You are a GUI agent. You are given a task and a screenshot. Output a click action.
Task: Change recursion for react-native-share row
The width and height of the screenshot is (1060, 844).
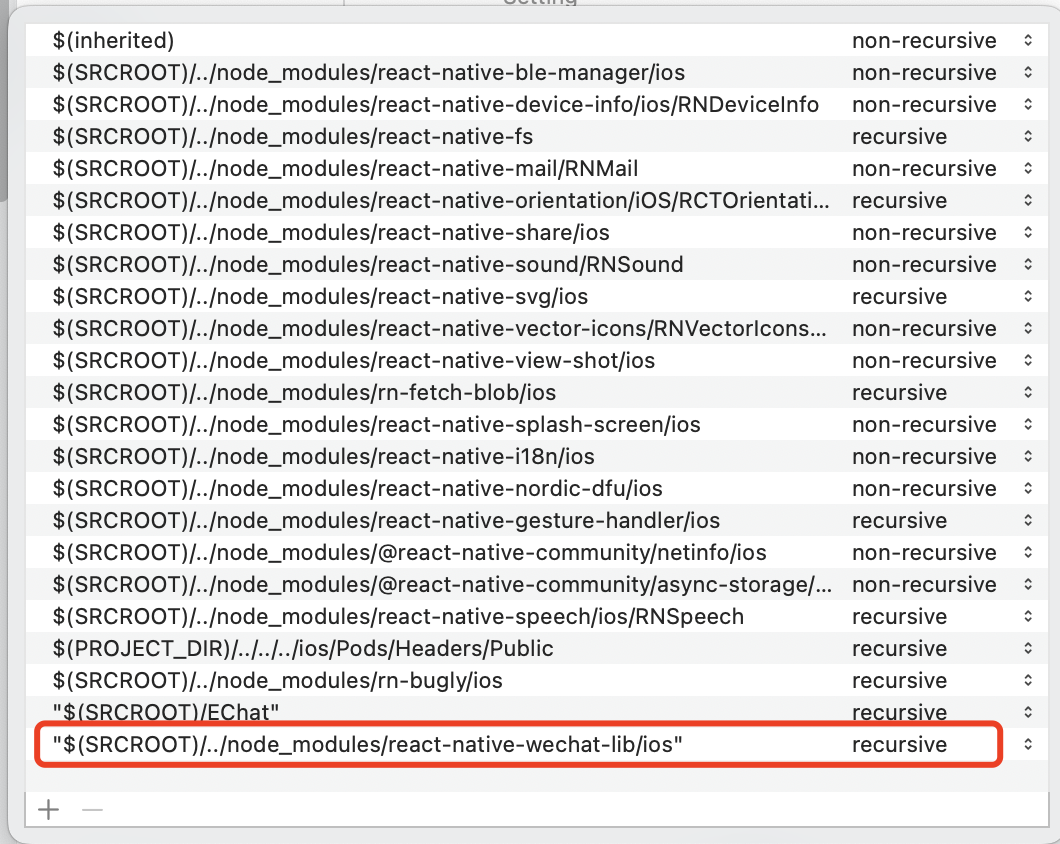(1028, 233)
